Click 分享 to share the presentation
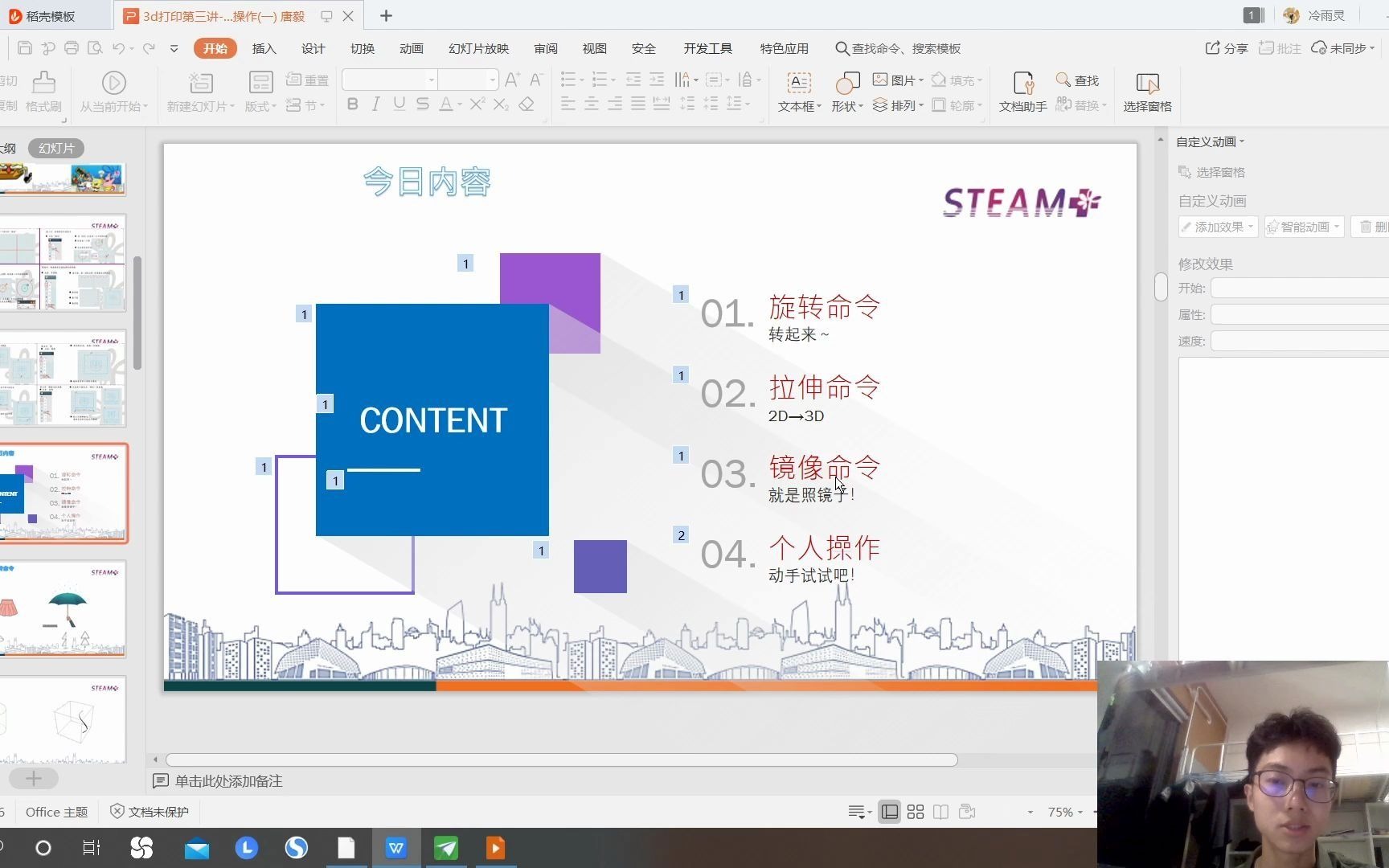Viewport: 1389px width, 868px height. coord(1226,48)
